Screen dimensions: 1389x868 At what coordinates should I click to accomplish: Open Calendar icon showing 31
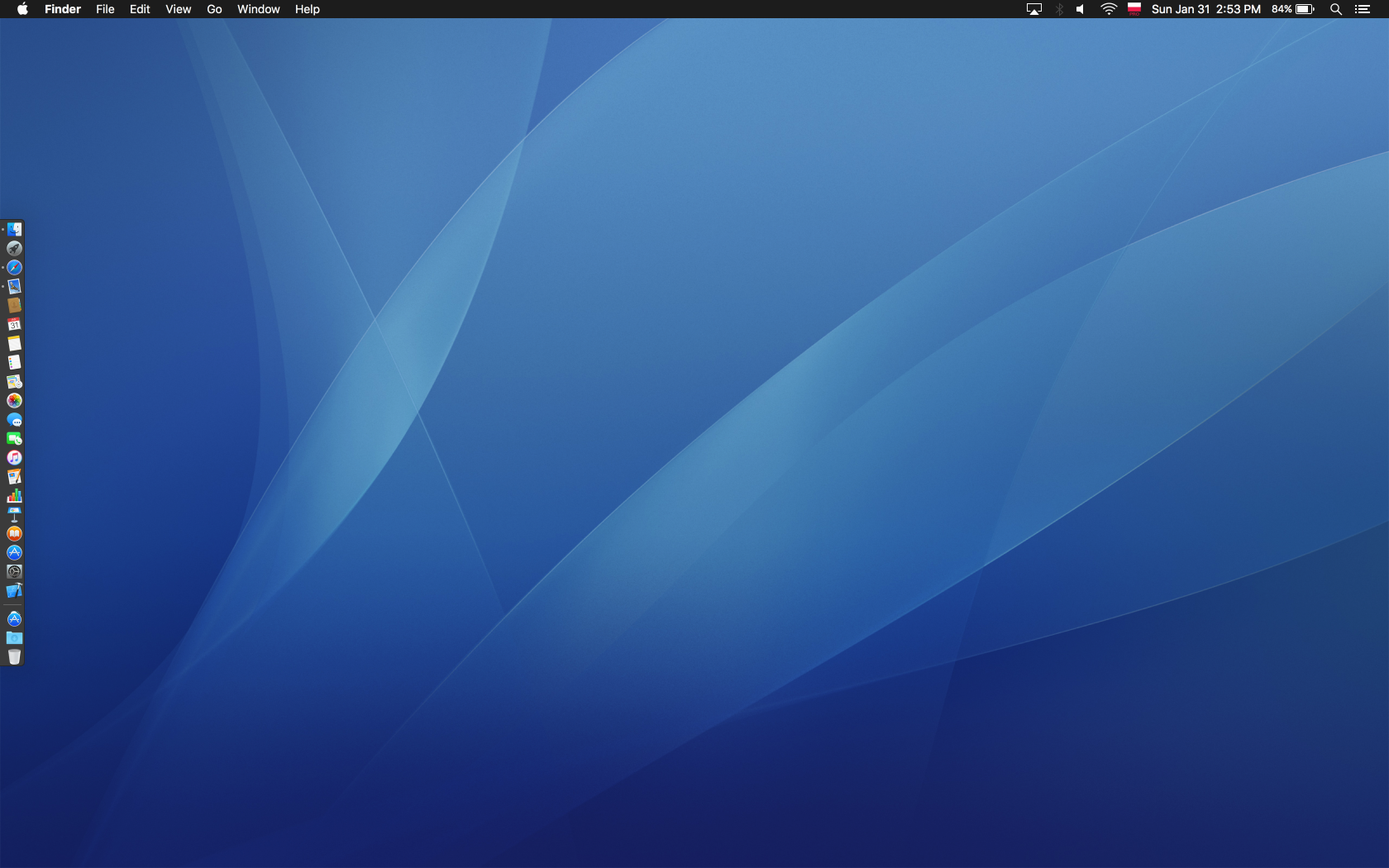click(14, 324)
